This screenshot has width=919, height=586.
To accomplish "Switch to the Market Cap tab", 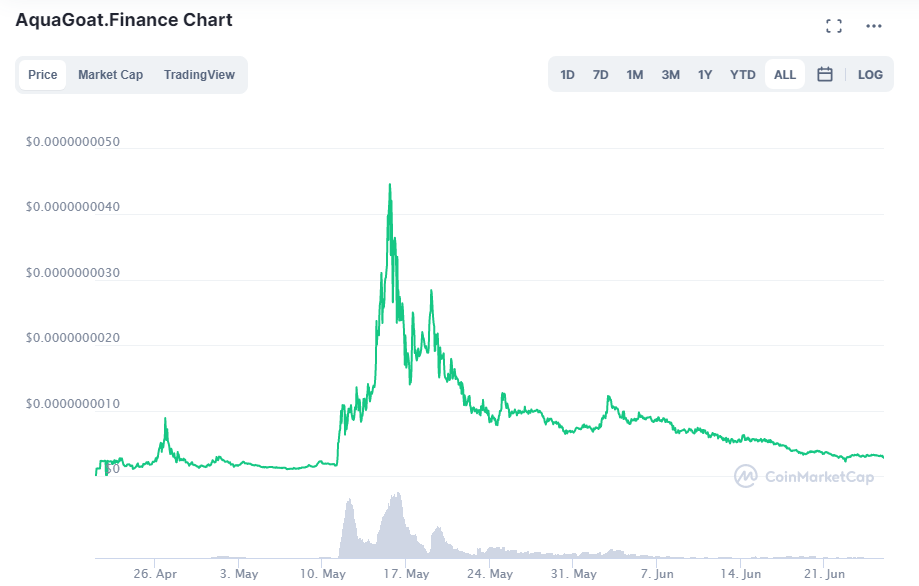I will click(x=110, y=74).
